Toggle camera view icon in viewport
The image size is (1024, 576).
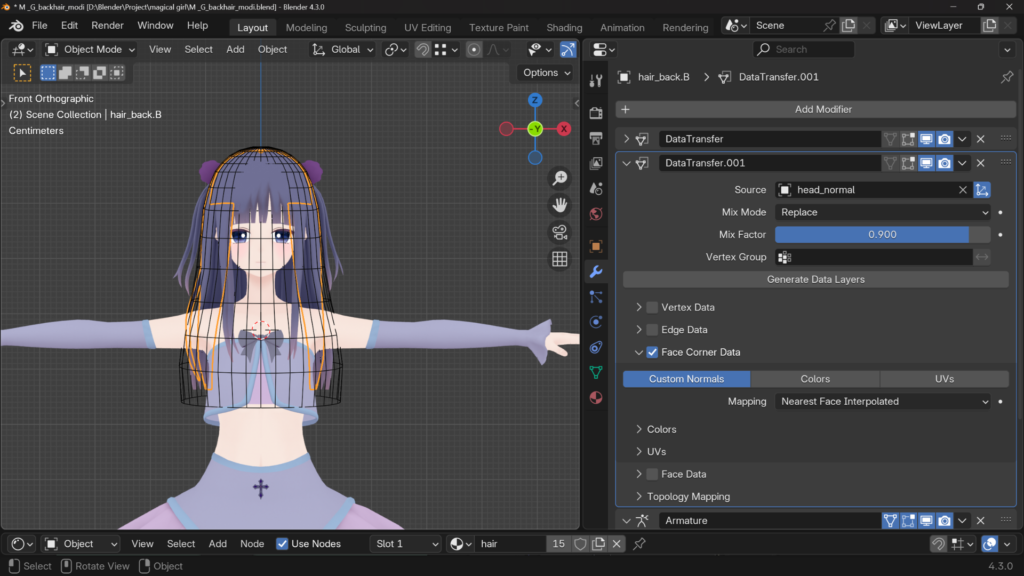tap(560, 232)
